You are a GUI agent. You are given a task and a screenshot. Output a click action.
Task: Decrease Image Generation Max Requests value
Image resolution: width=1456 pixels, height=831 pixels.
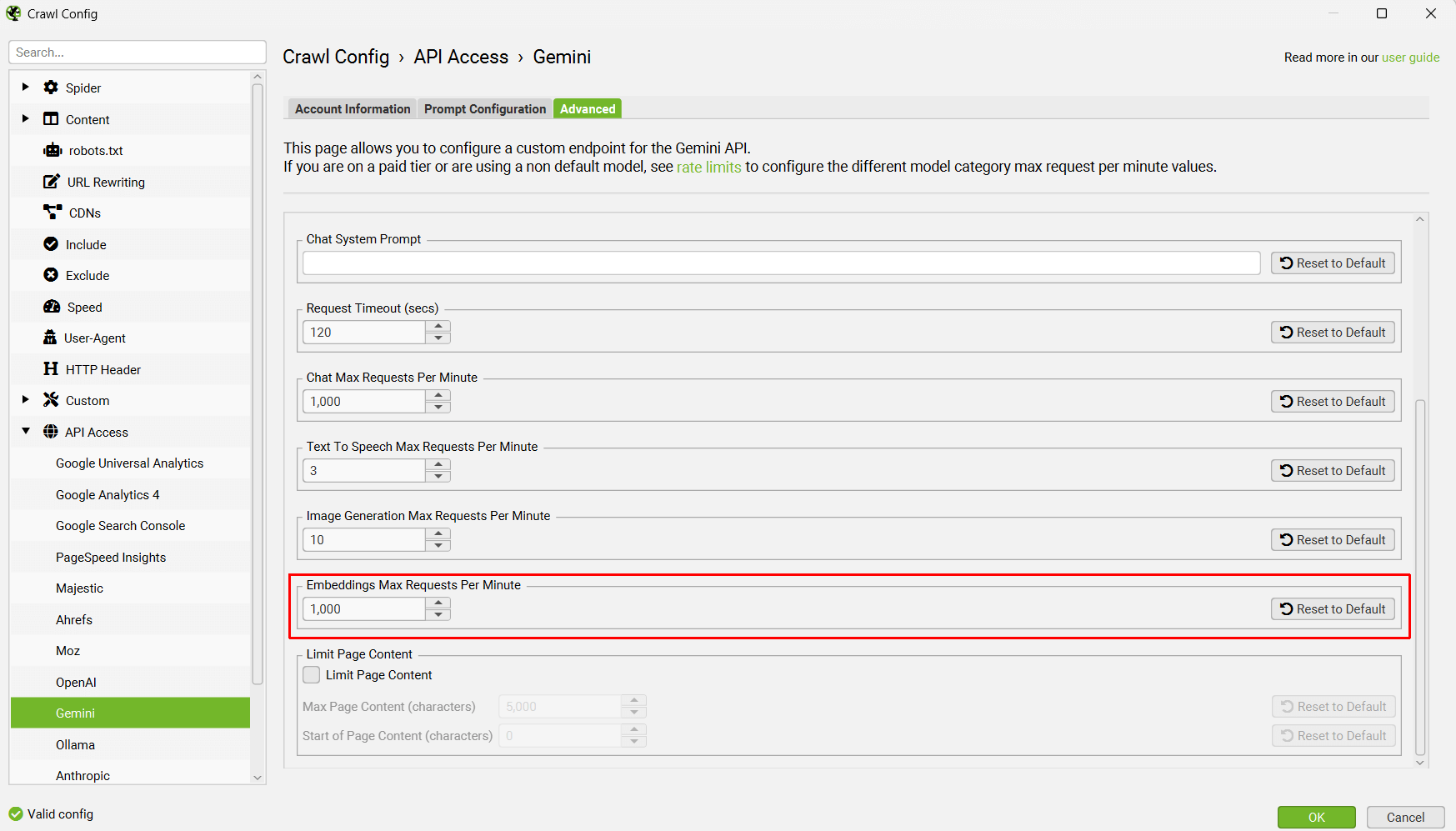(438, 546)
